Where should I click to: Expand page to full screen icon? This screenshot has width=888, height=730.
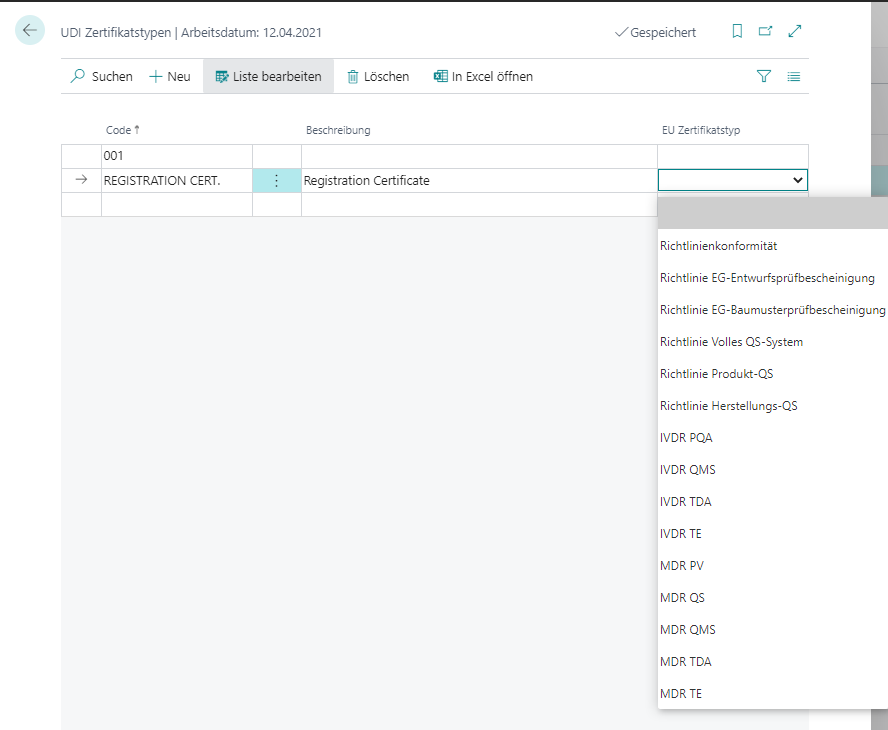pos(795,32)
